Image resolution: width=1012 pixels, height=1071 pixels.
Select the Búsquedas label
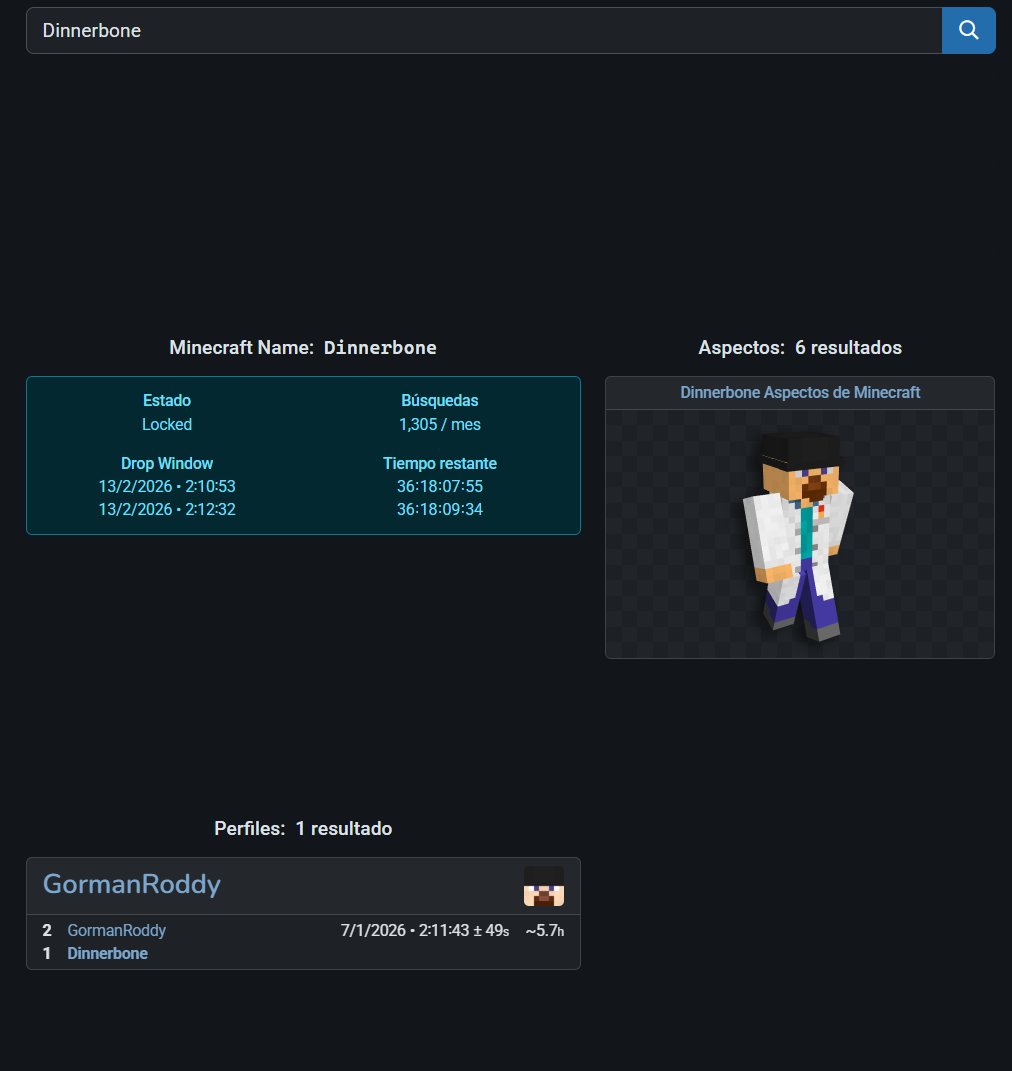coord(440,400)
